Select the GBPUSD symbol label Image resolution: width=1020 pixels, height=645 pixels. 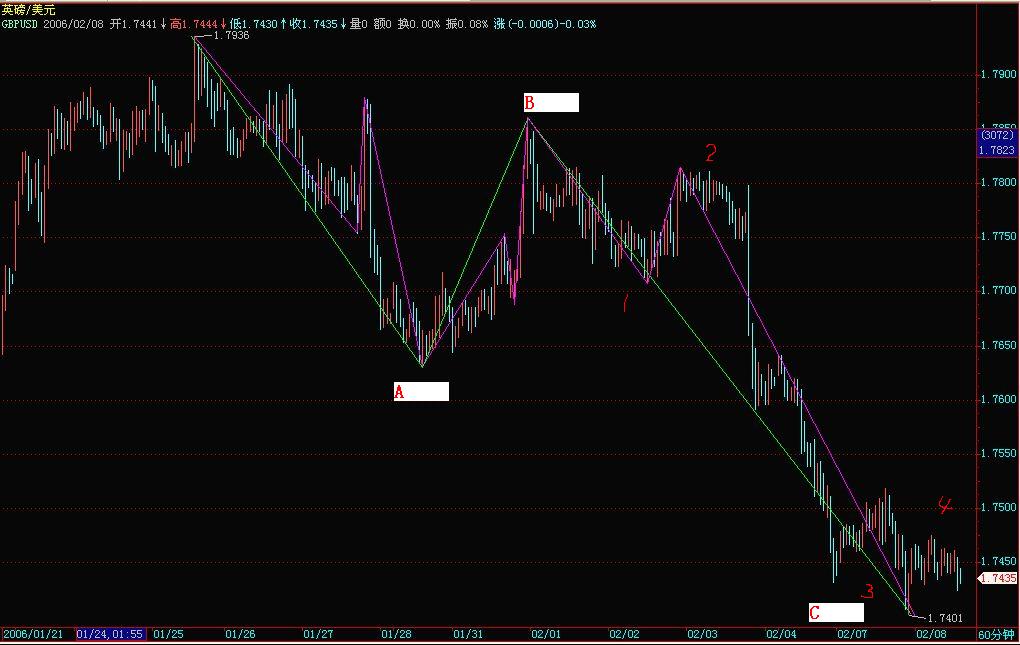pos(20,25)
